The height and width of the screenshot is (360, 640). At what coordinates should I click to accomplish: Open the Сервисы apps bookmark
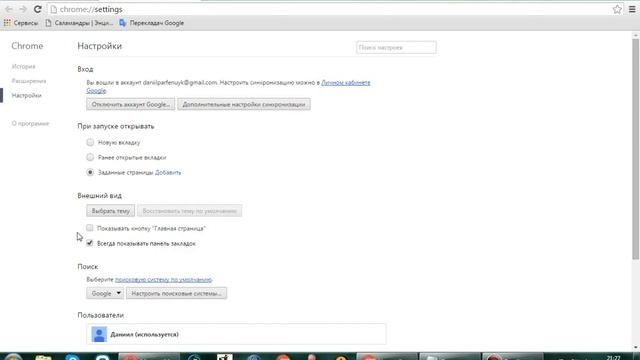pos(20,23)
